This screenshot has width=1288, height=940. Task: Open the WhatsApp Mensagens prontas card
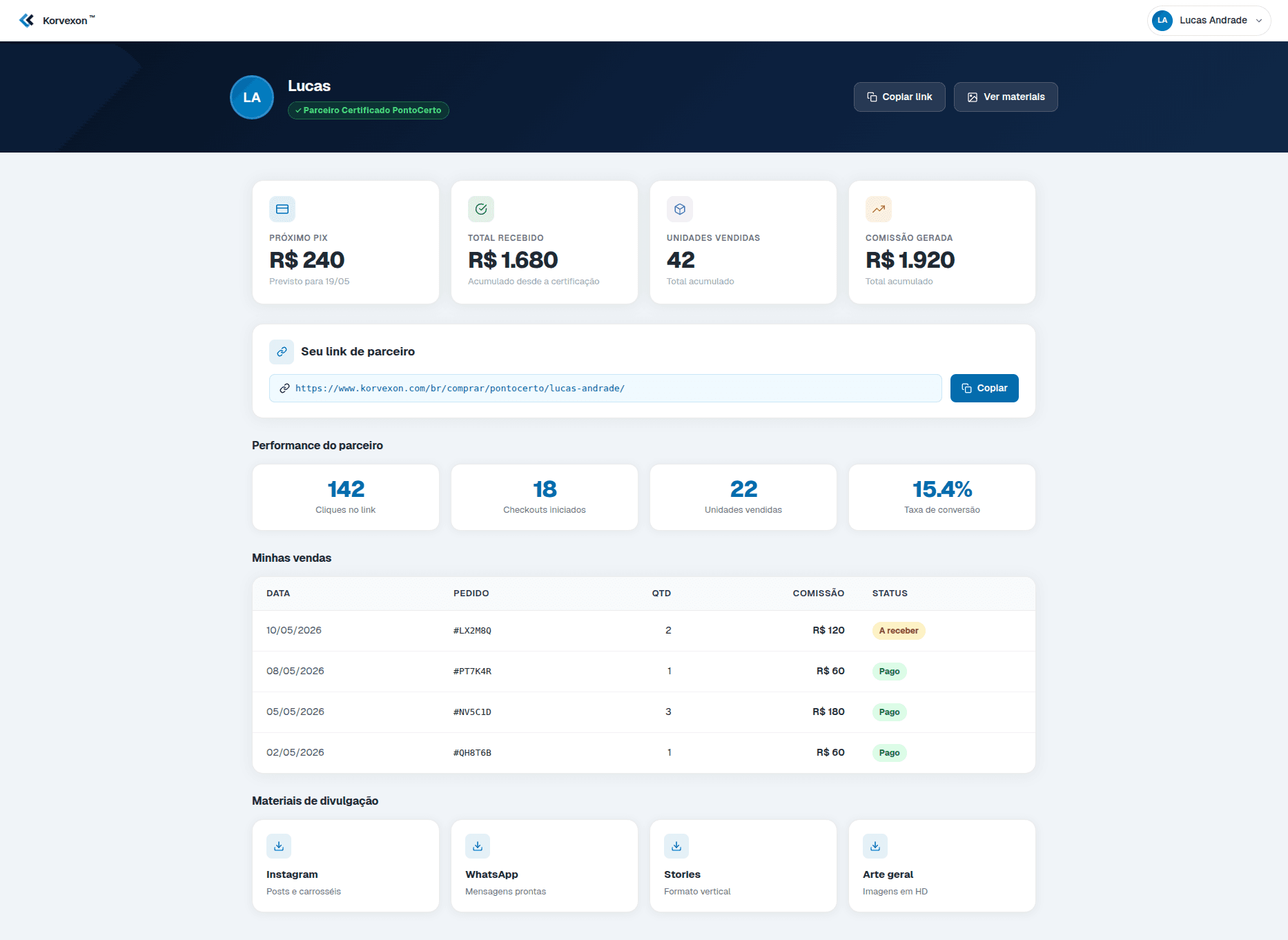tap(545, 865)
